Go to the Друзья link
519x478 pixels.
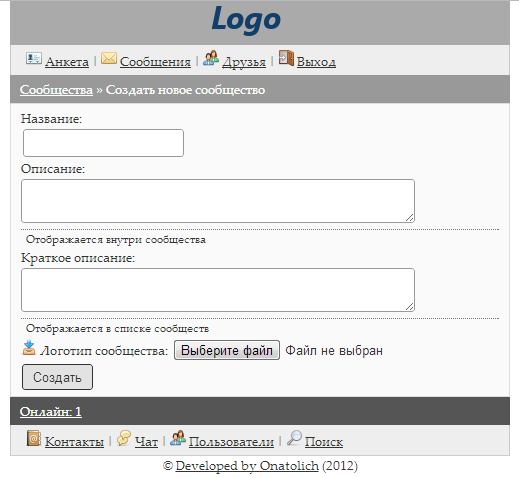click(244, 62)
